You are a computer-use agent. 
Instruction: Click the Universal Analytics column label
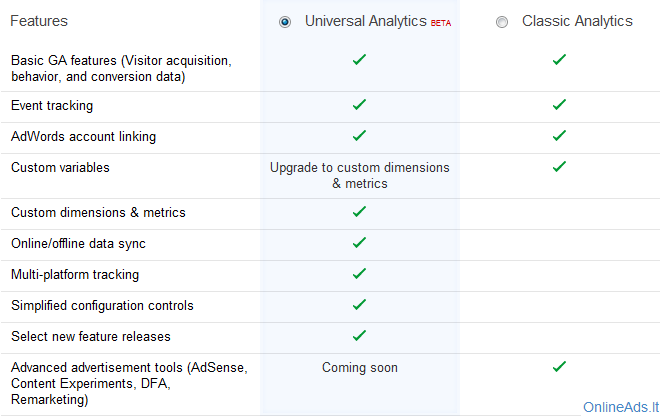coord(366,21)
